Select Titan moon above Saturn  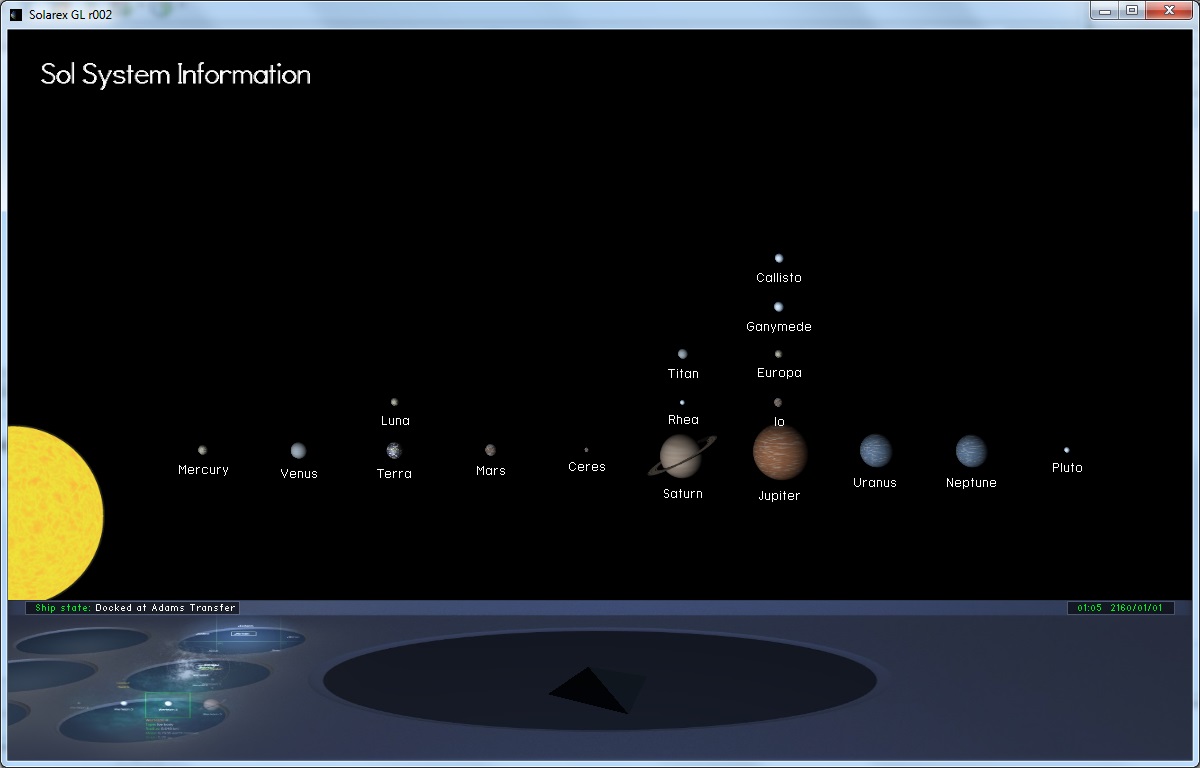(682, 354)
